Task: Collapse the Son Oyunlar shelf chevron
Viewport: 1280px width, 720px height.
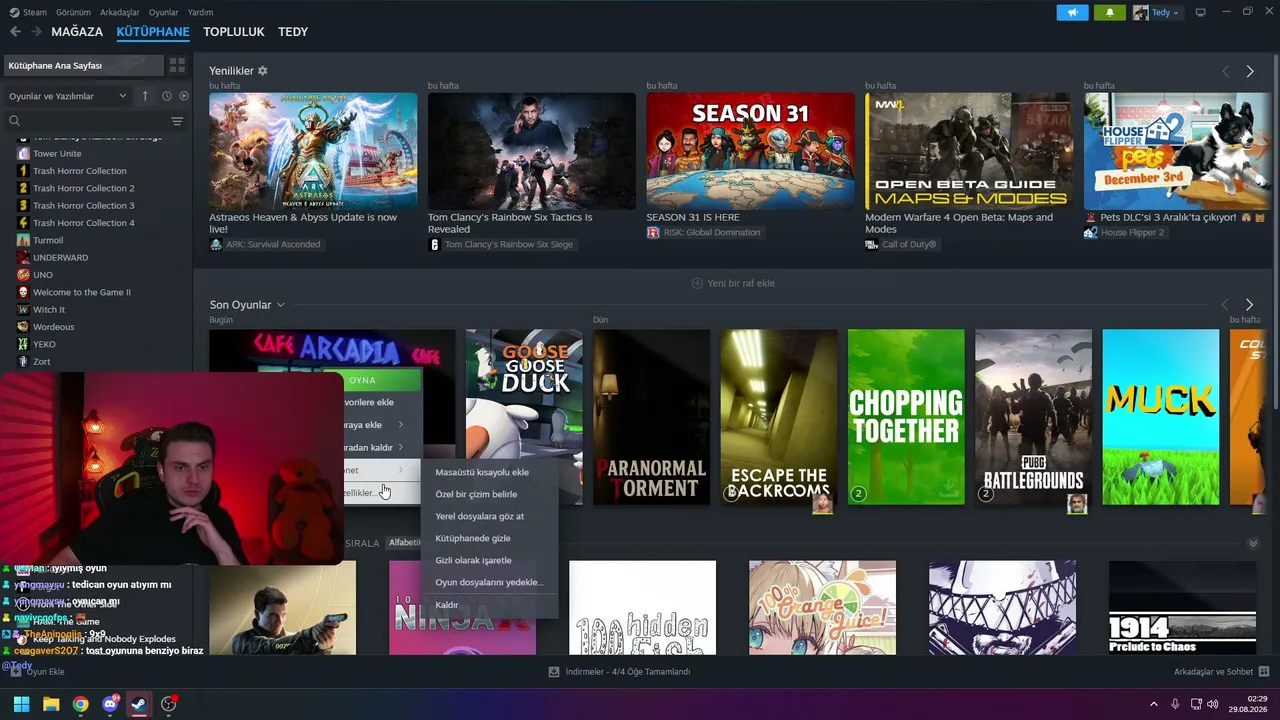Action: pyautogui.click(x=281, y=305)
